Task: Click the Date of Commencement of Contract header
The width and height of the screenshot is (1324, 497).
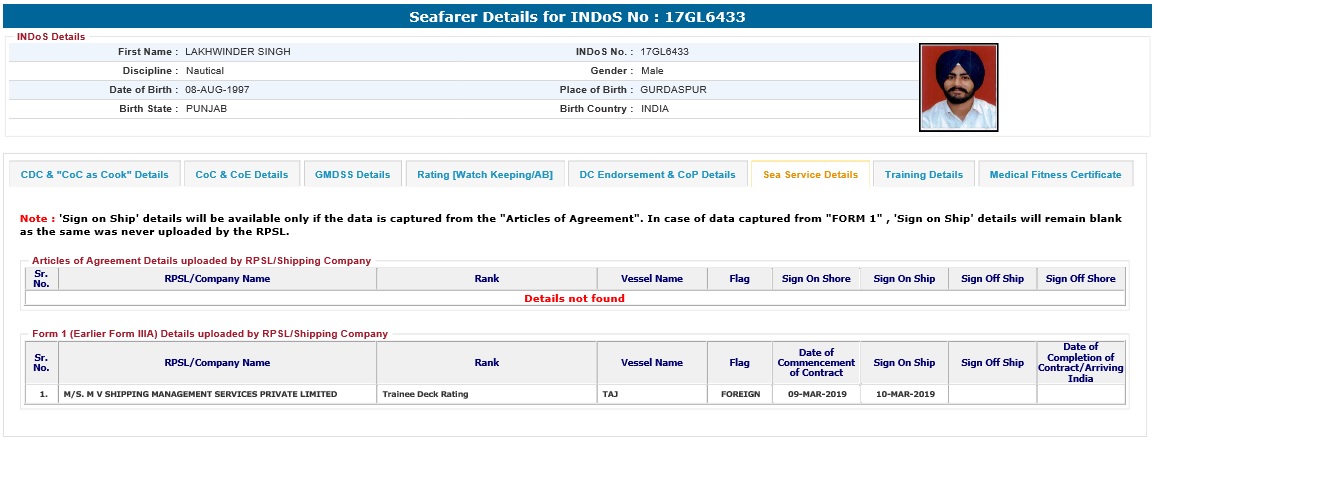Action: click(x=816, y=362)
